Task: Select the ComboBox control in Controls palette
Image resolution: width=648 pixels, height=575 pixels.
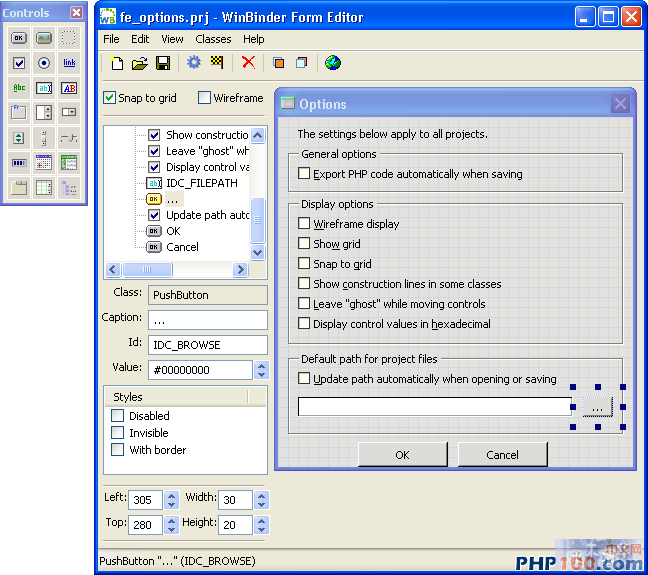Action: point(69,112)
